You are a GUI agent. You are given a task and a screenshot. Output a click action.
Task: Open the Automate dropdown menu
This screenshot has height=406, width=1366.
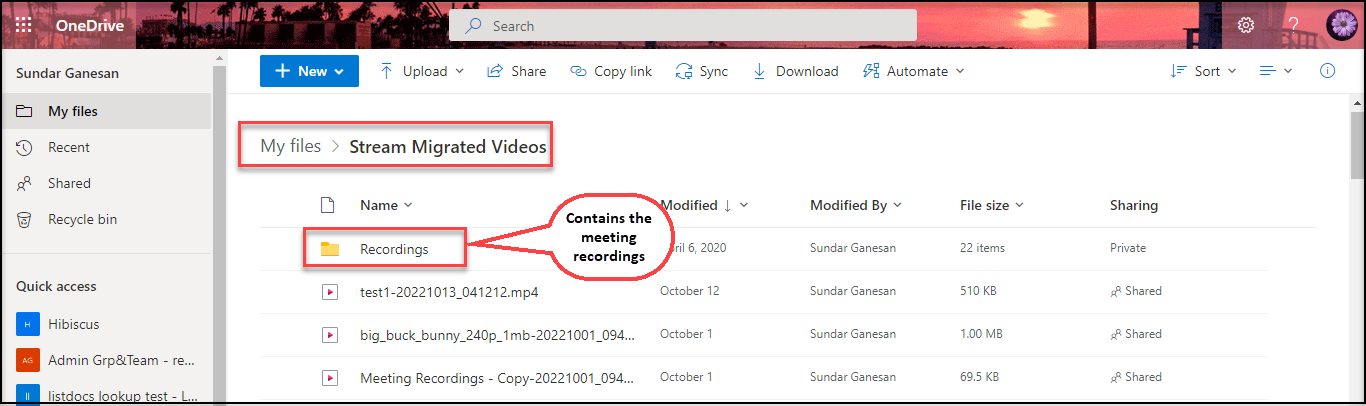[x=913, y=71]
